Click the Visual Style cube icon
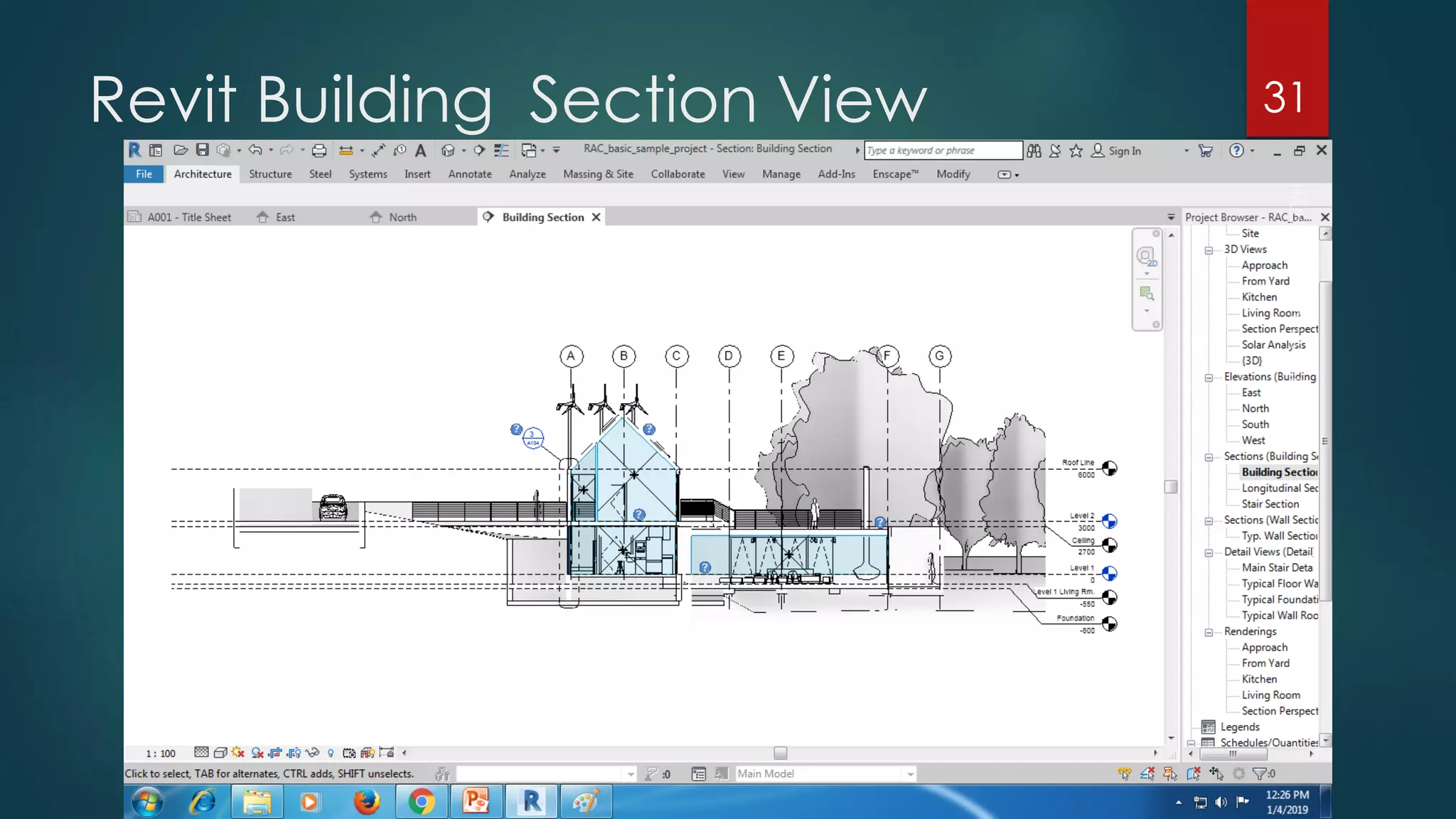The height and width of the screenshot is (819, 1456). click(x=220, y=752)
